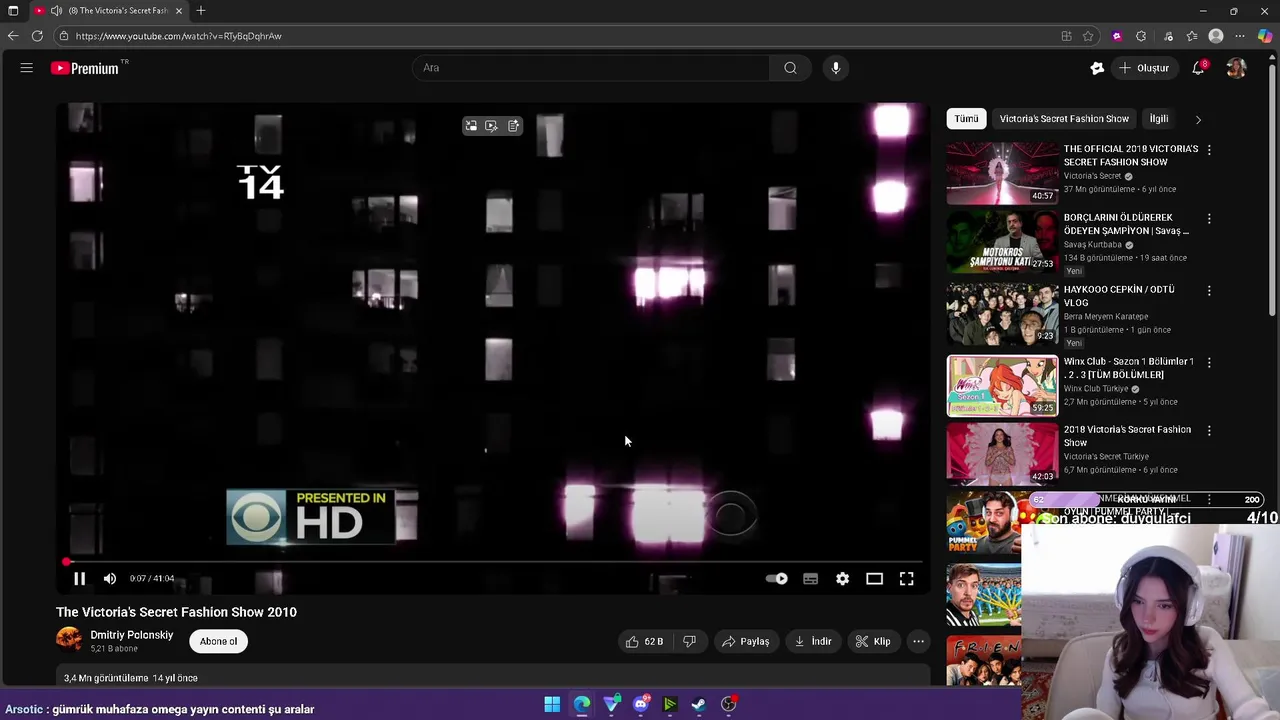Open The Official 2018 Victoria's Secret title
Screen dimensions: 1280x720
1131,155
